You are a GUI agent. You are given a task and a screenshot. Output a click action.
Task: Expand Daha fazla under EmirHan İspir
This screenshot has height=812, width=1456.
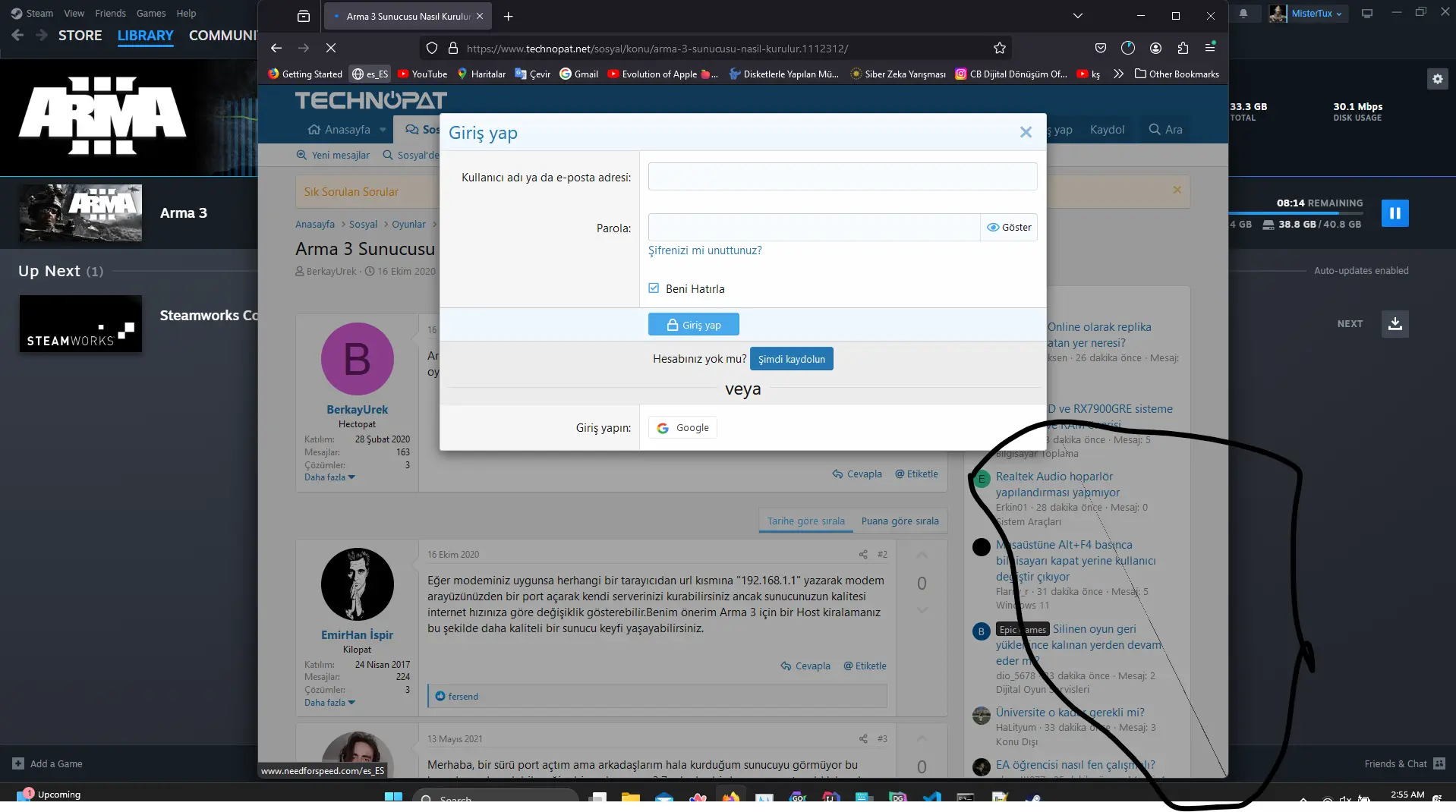click(x=329, y=703)
